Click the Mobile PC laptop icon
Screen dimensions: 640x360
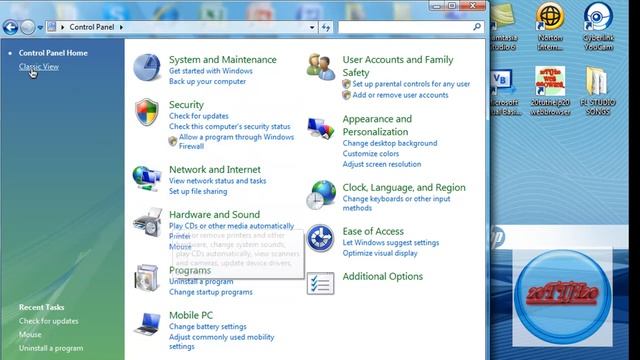point(147,323)
